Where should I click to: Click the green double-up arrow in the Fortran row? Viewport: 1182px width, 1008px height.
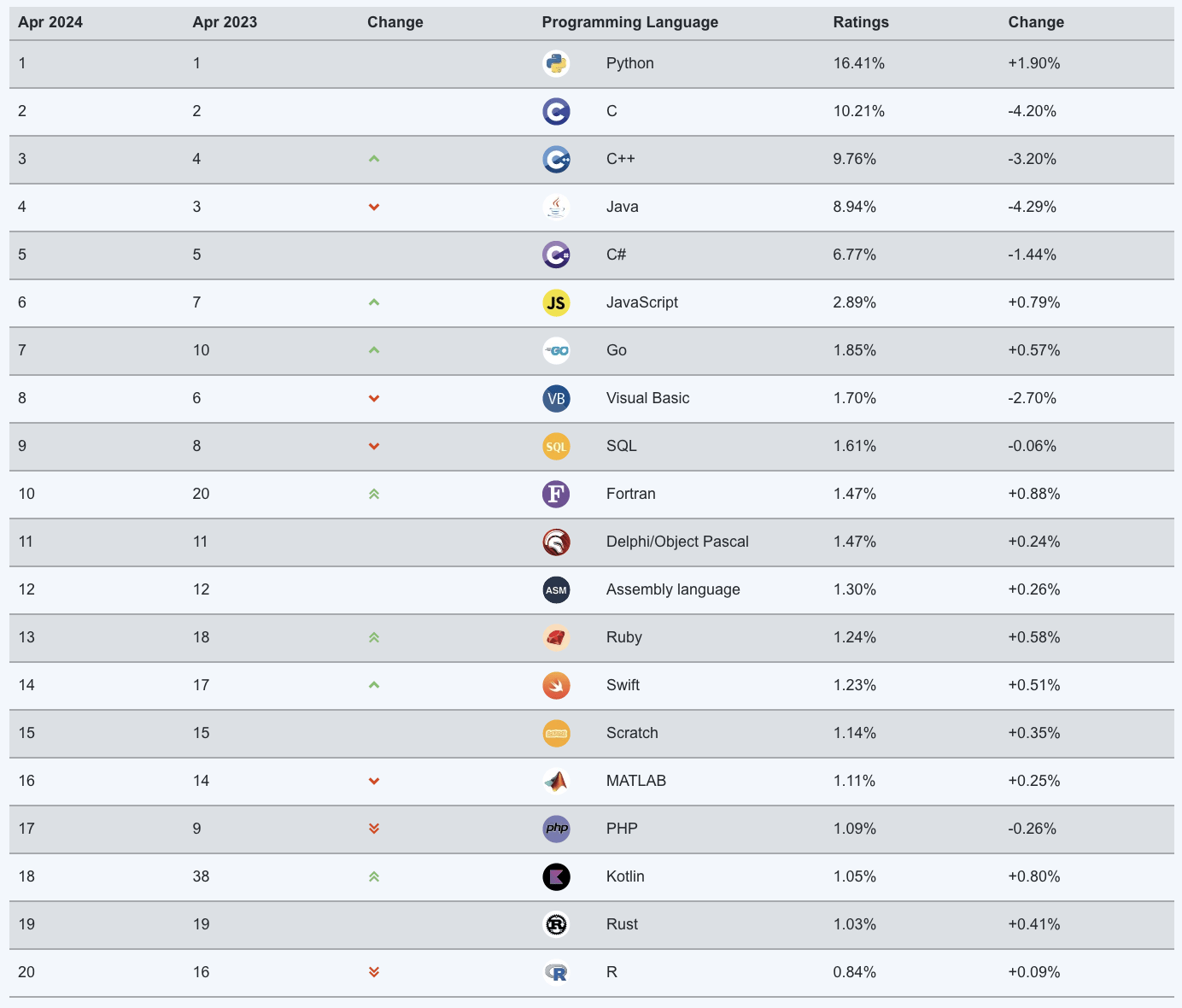point(374,494)
